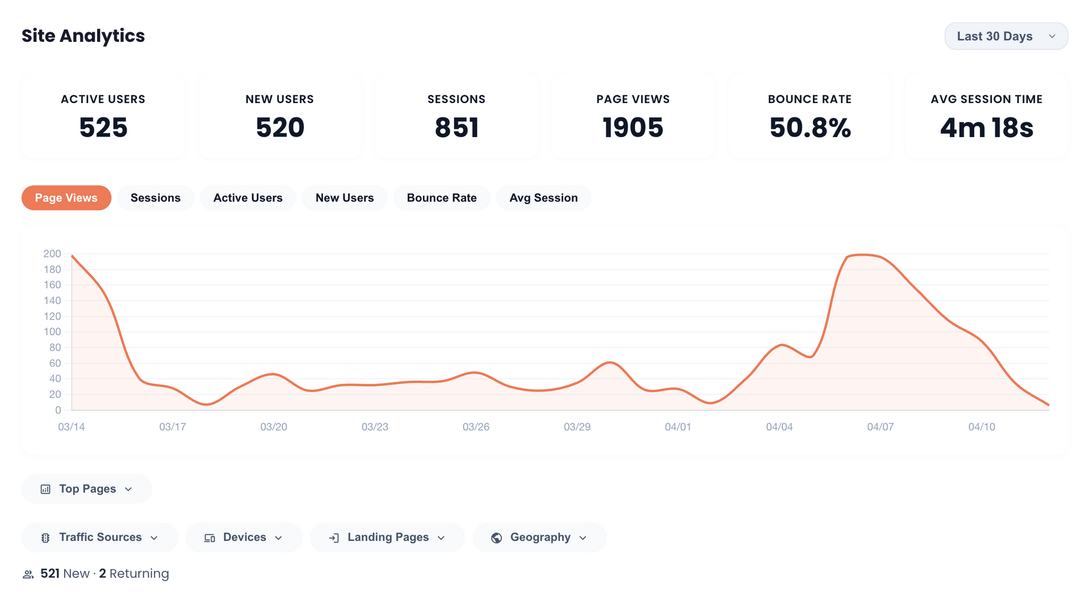Screen dimensions: 1090x611
Task: Open the Bounce Rate chart view
Action: tap(441, 197)
